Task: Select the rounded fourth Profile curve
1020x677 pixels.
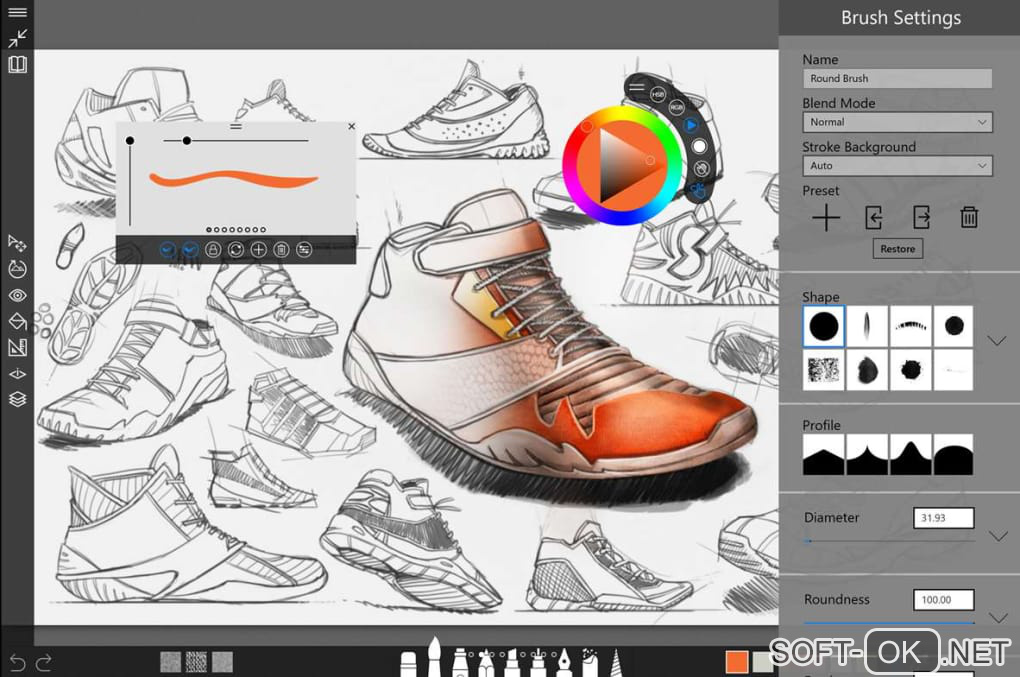Action: click(x=953, y=455)
